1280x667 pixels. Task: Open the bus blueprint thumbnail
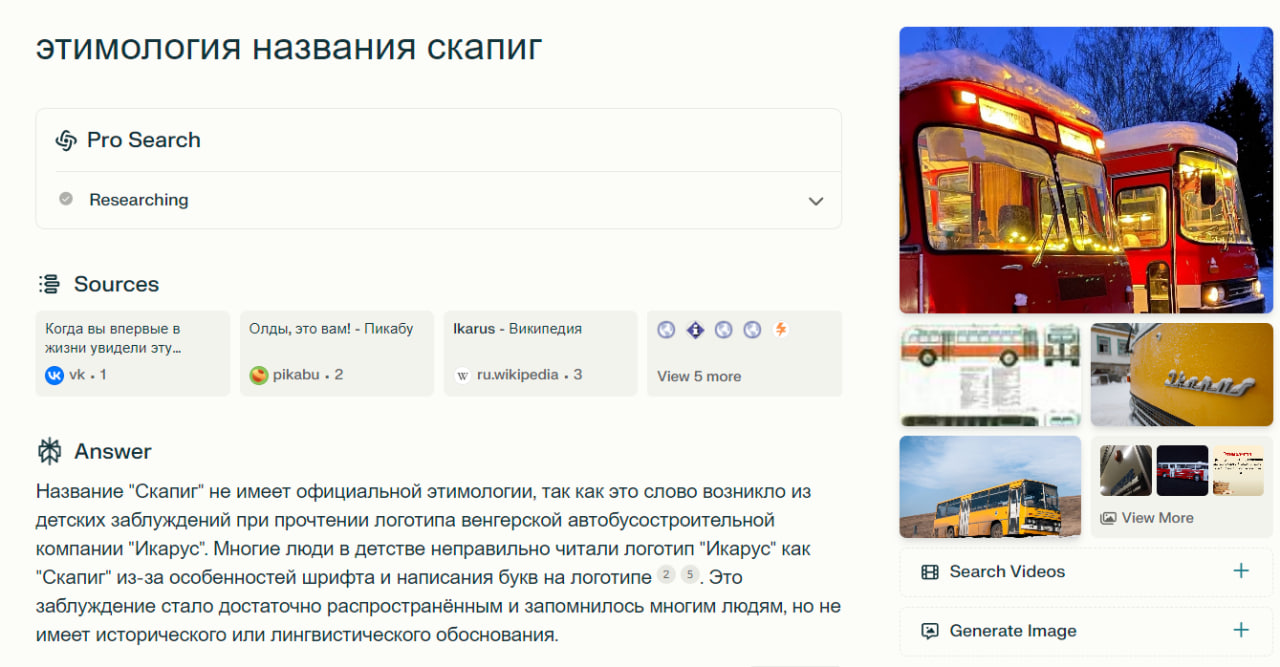tap(990, 375)
